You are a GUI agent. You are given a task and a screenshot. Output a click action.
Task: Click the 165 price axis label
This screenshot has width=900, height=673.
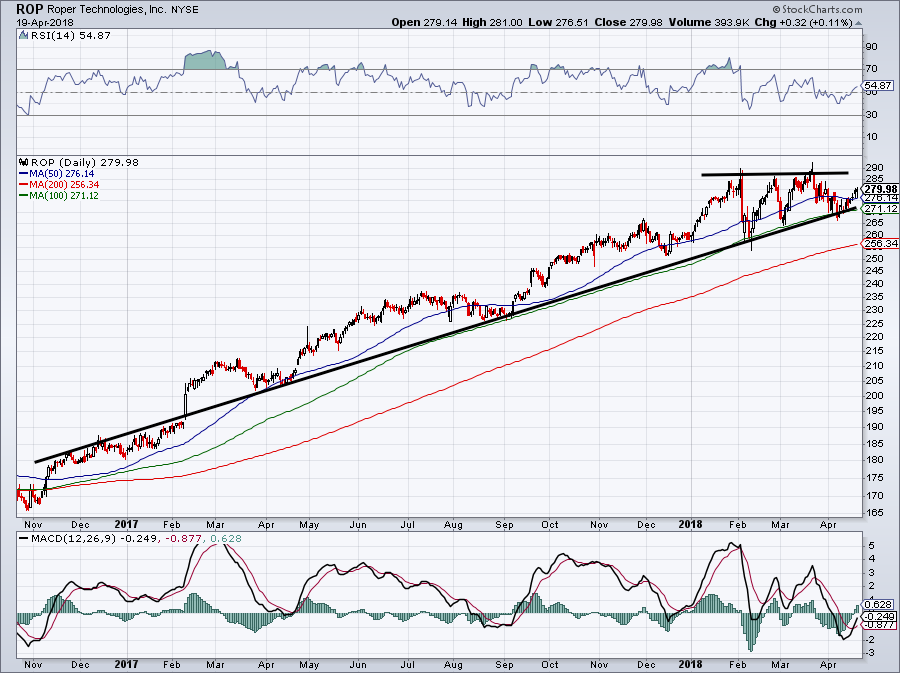click(x=874, y=512)
